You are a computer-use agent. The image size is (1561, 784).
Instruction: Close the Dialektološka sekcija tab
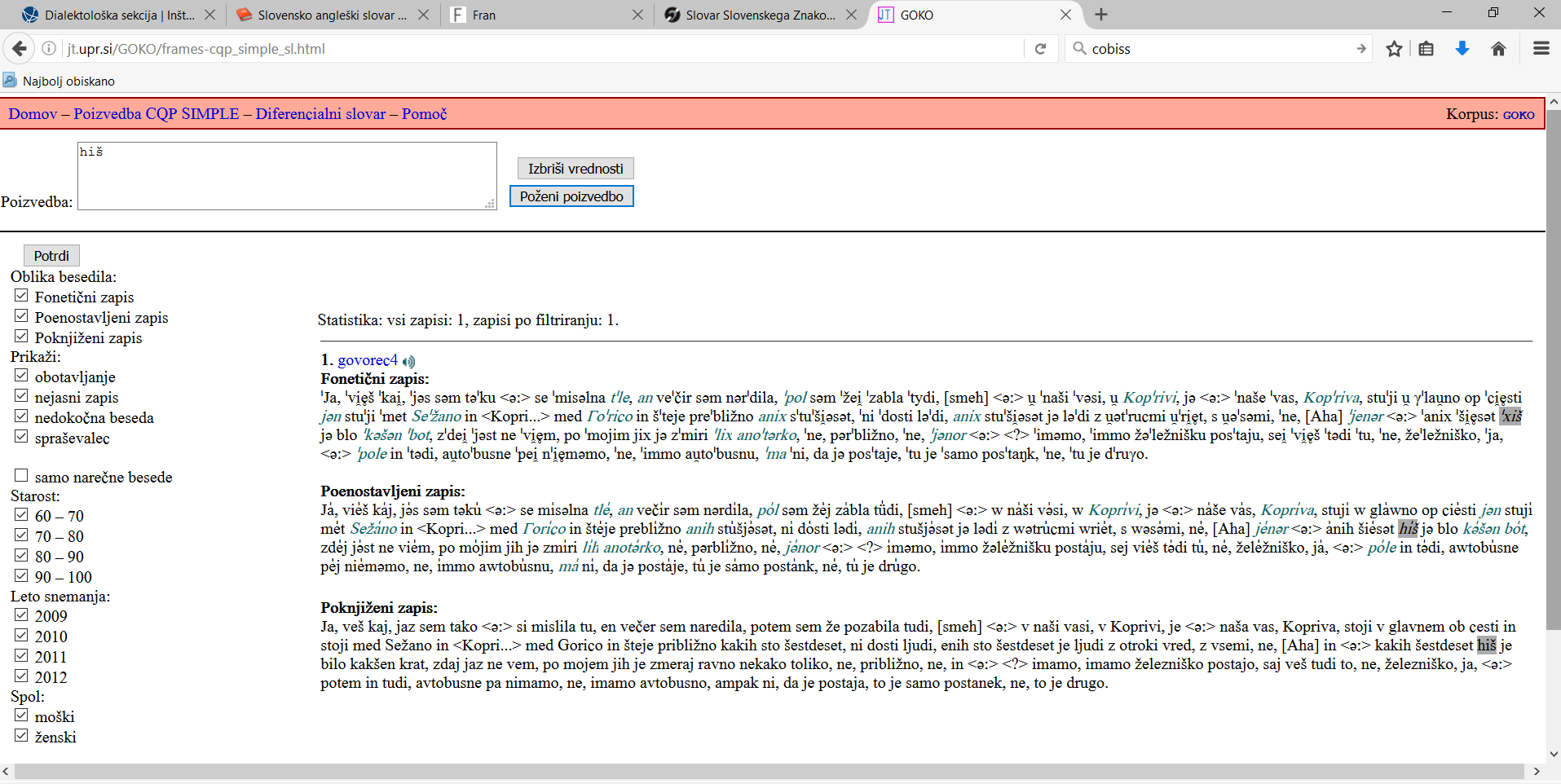pos(209,15)
